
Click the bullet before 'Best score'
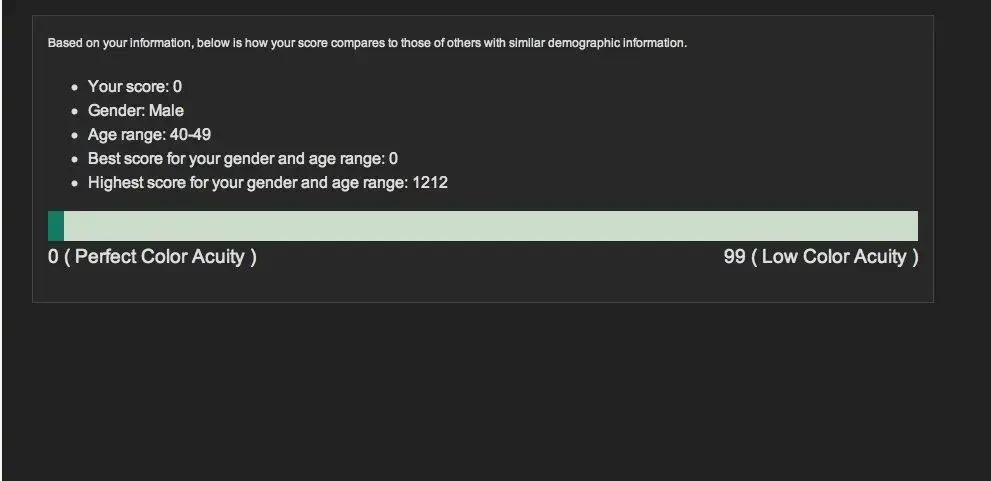[x=75, y=159]
